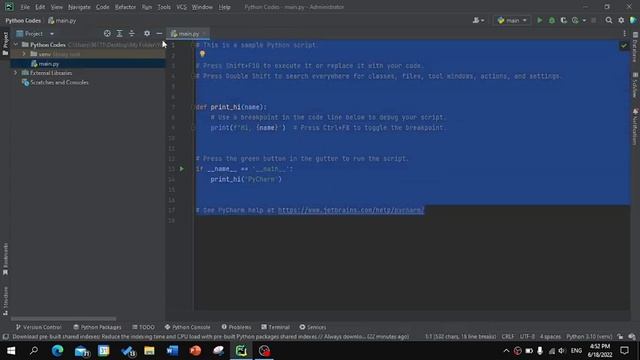Open Microsoft Edge from the taskbar
640x360 pixels.
[57, 351]
